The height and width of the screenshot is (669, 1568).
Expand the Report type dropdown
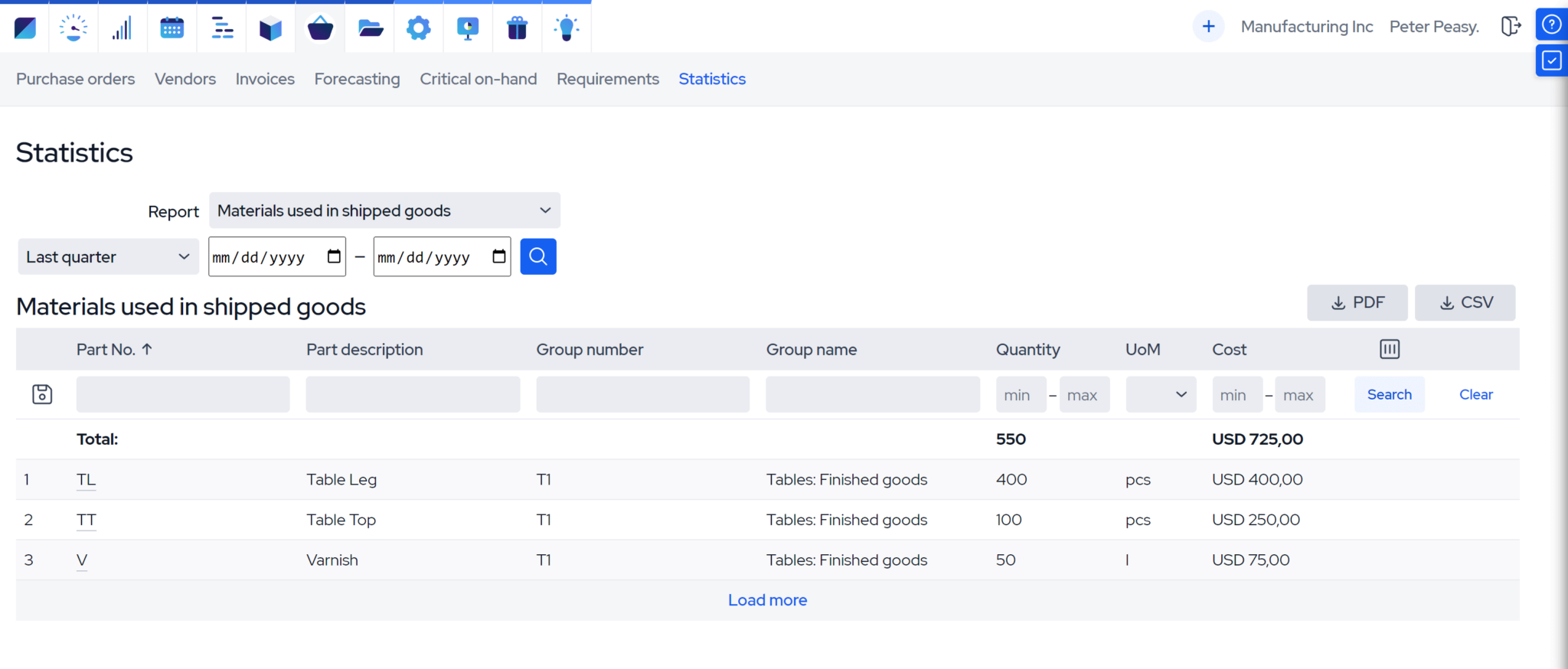(x=384, y=210)
